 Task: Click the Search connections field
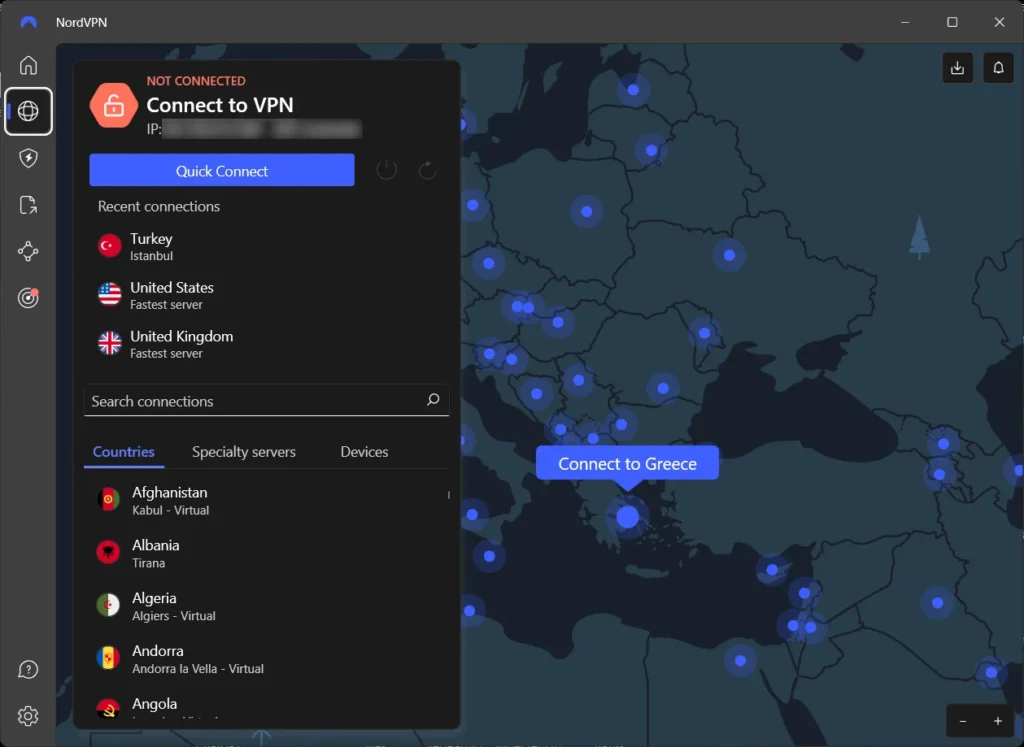point(266,400)
